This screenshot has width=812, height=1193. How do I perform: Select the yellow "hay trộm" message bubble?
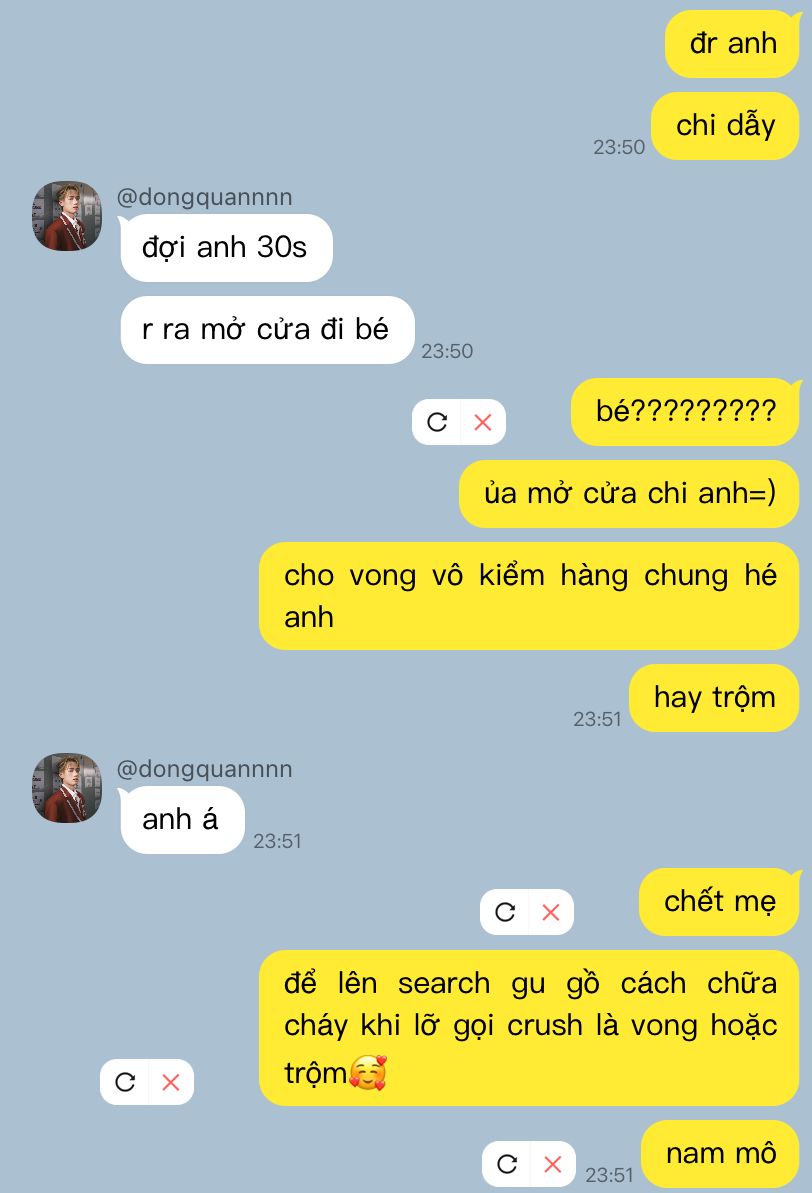coord(714,698)
